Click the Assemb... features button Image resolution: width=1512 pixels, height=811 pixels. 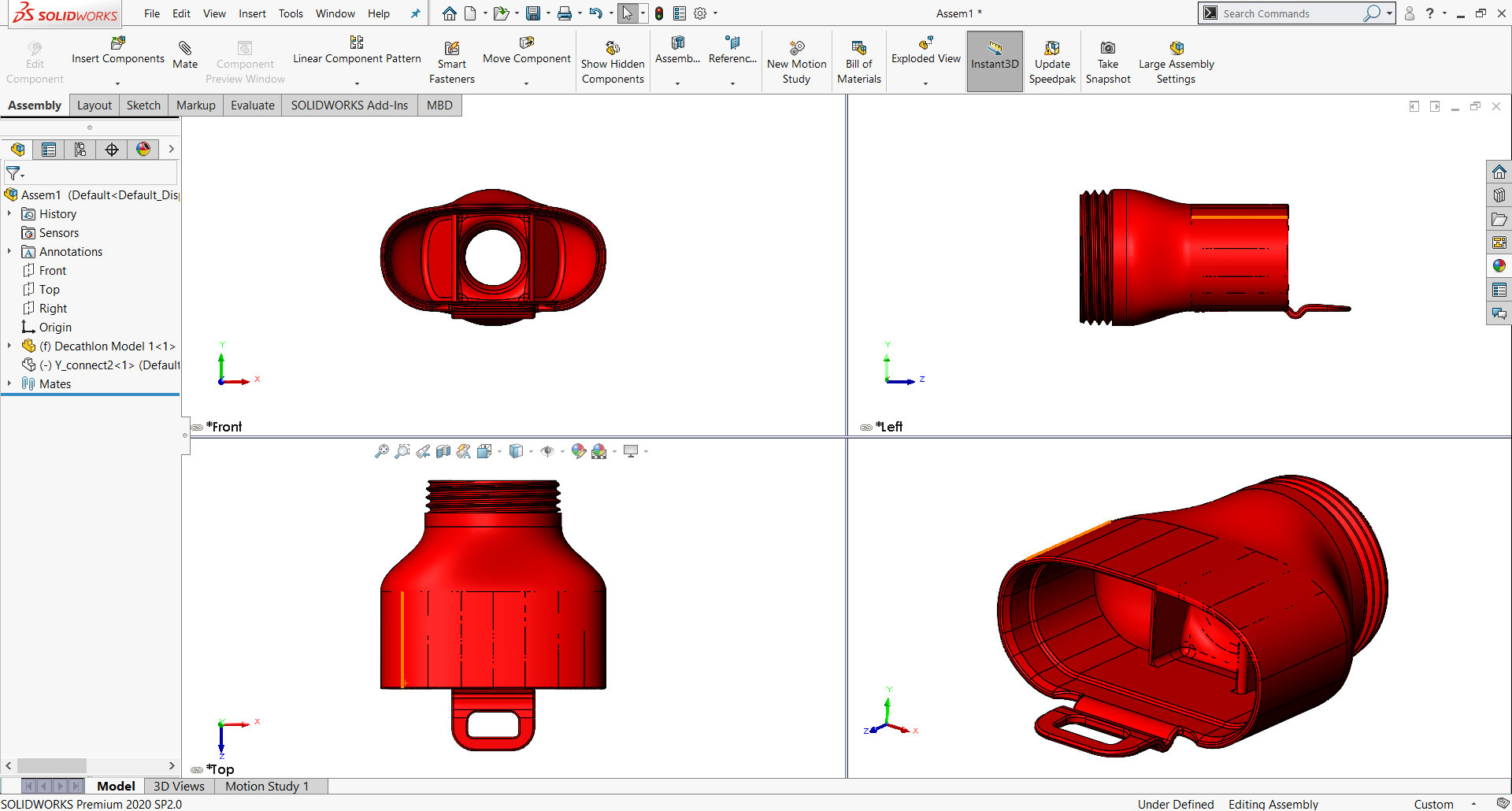677,50
